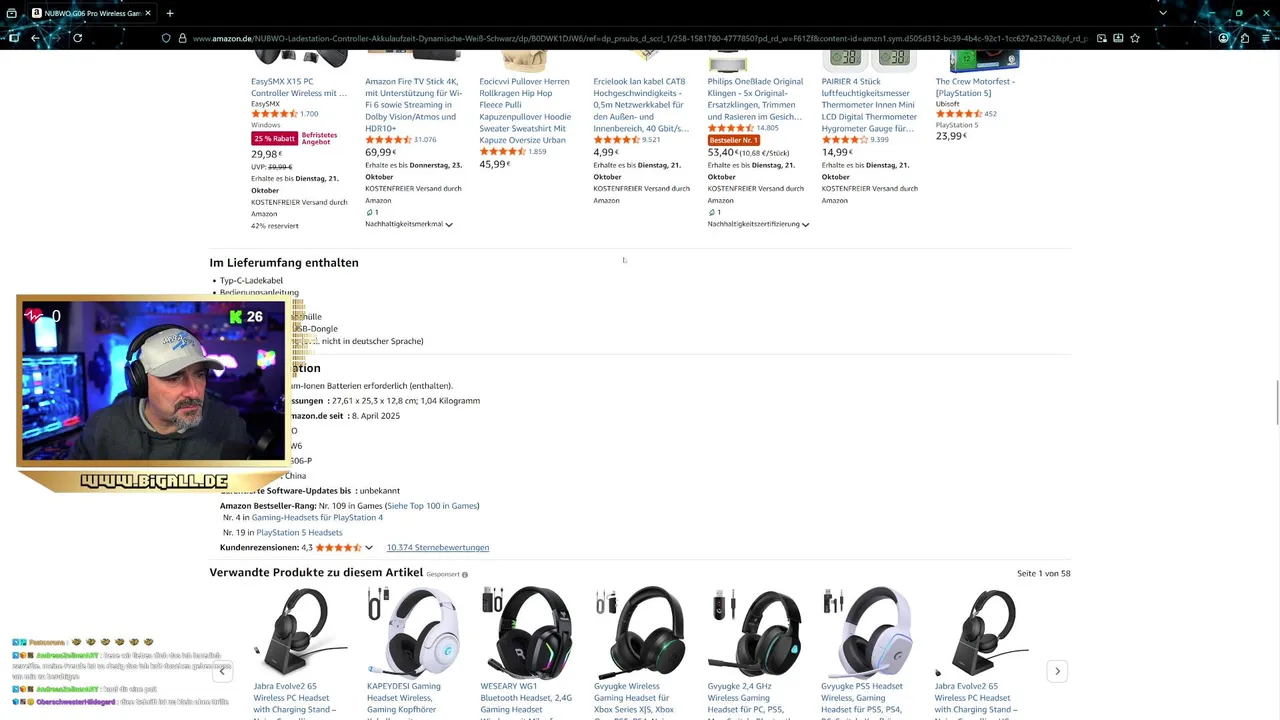Click the address bar URL field
This screenshot has width=1280, height=720.
click(640, 38)
